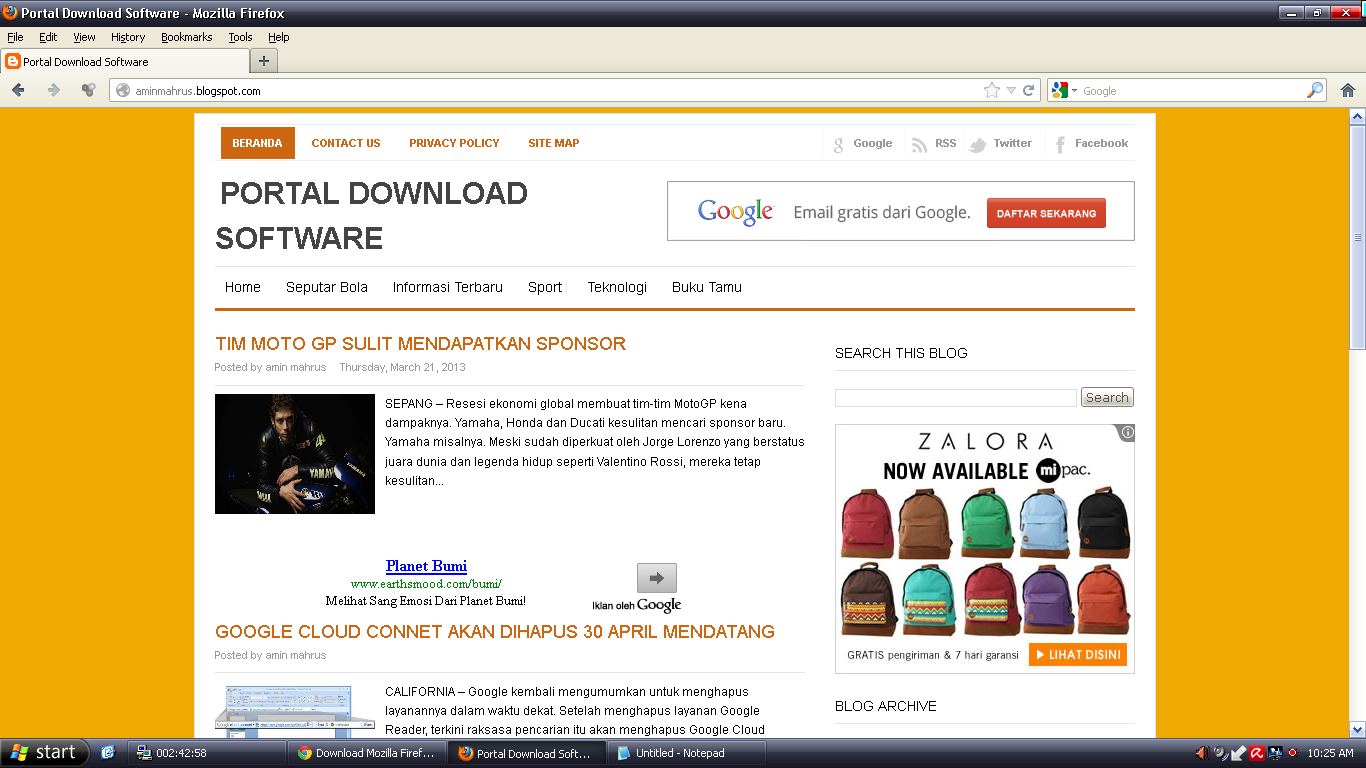The height and width of the screenshot is (768, 1366).
Task: Go to the CONTACT US page
Action: click(346, 143)
